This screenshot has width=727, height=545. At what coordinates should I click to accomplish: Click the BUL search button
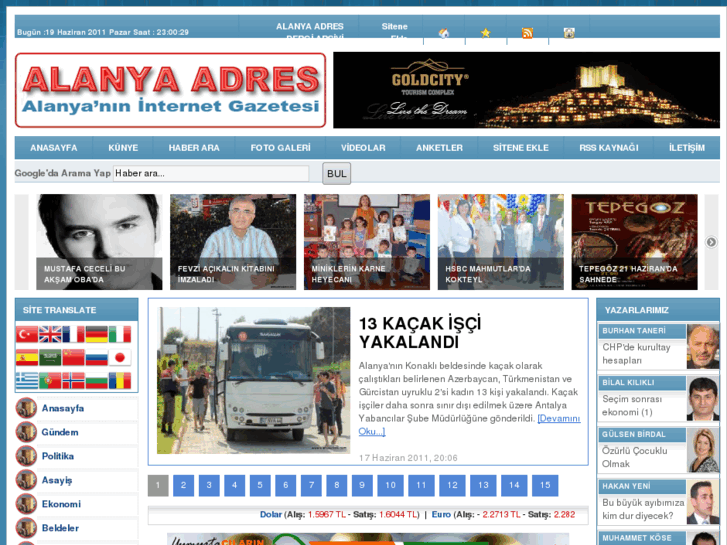point(337,173)
